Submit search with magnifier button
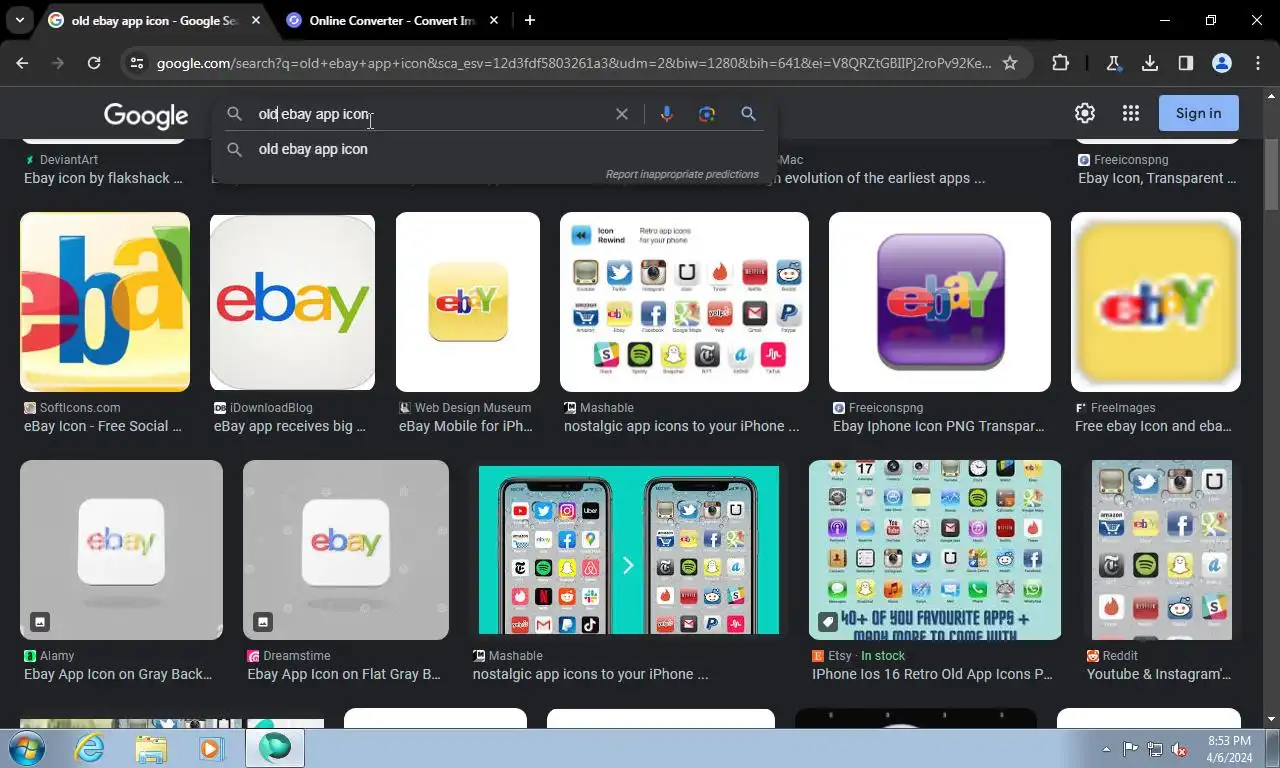Image resolution: width=1280 pixels, height=768 pixels. pyautogui.click(x=748, y=114)
